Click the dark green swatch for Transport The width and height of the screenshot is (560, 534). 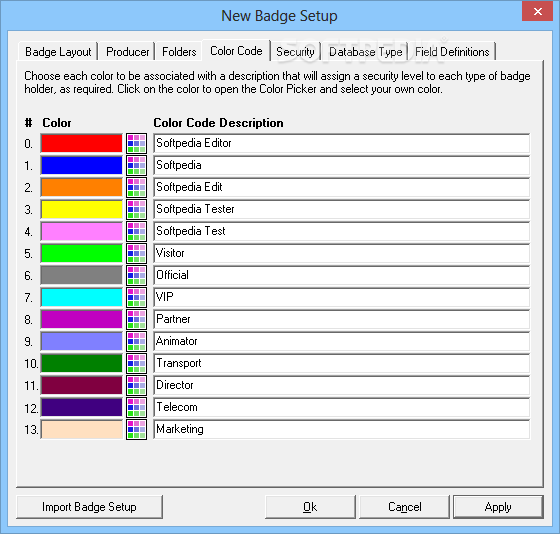pyautogui.click(x=82, y=363)
